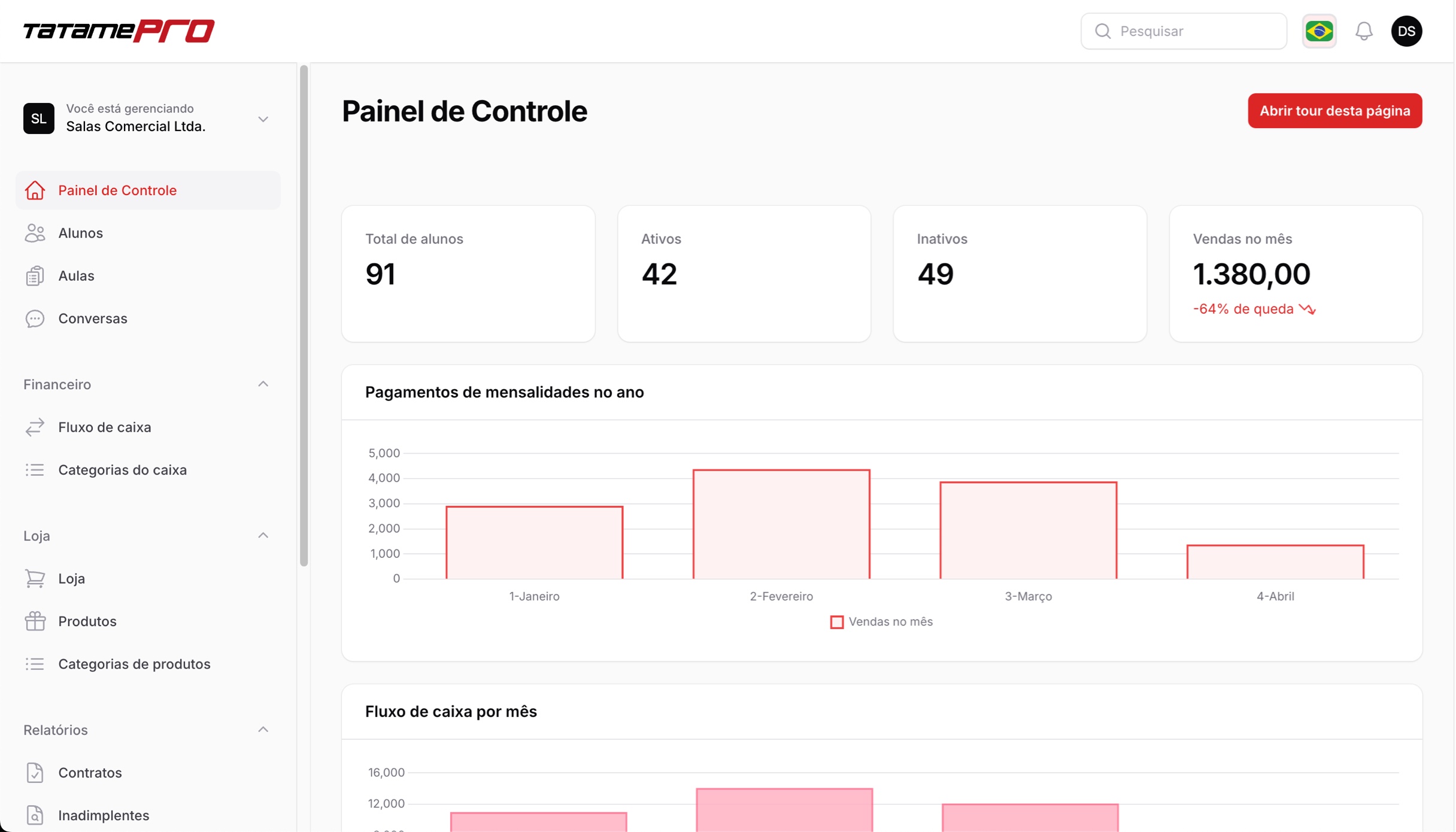The image size is (1456, 832).
Task: Click the notifications bell icon
Action: coord(1363,31)
